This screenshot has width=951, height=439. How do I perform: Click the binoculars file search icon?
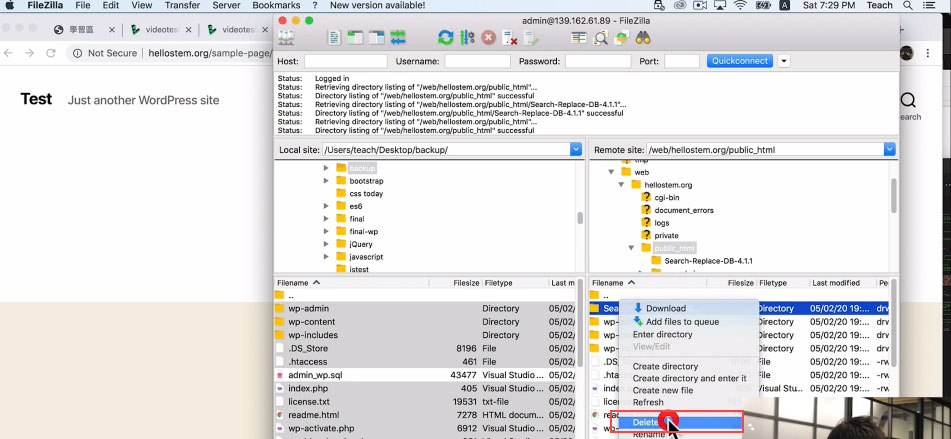tap(644, 38)
